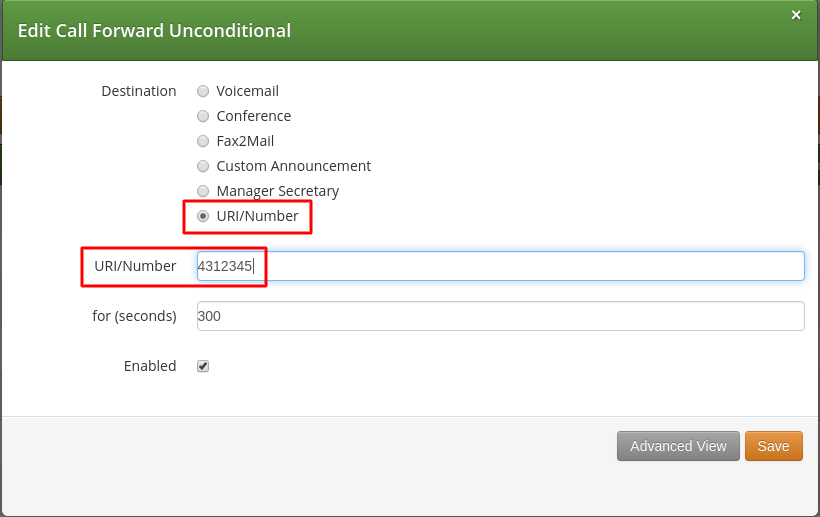Choose Fax2Mail as destination
Viewport: 820px width, 517px height.
[203, 141]
